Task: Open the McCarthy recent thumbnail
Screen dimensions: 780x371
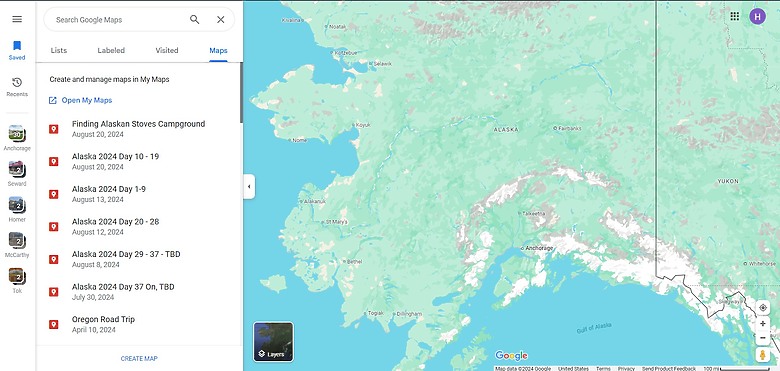Action: (17, 244)
